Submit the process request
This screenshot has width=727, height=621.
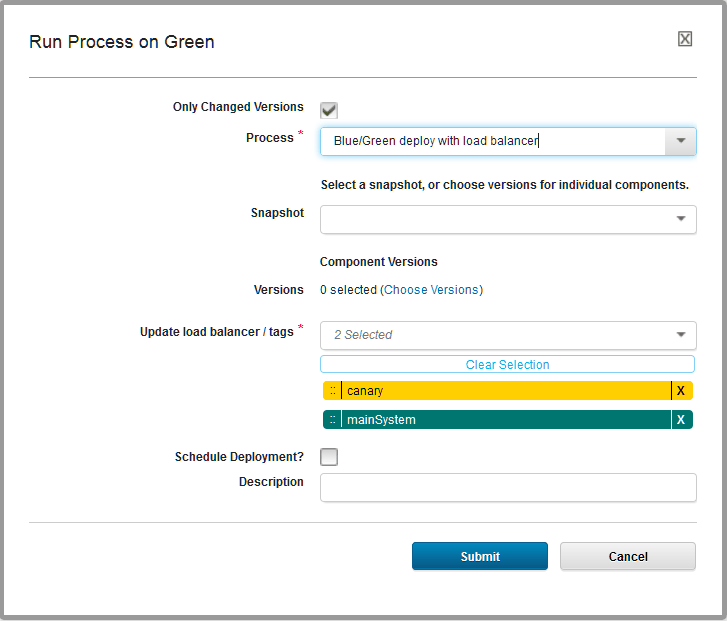480,556
